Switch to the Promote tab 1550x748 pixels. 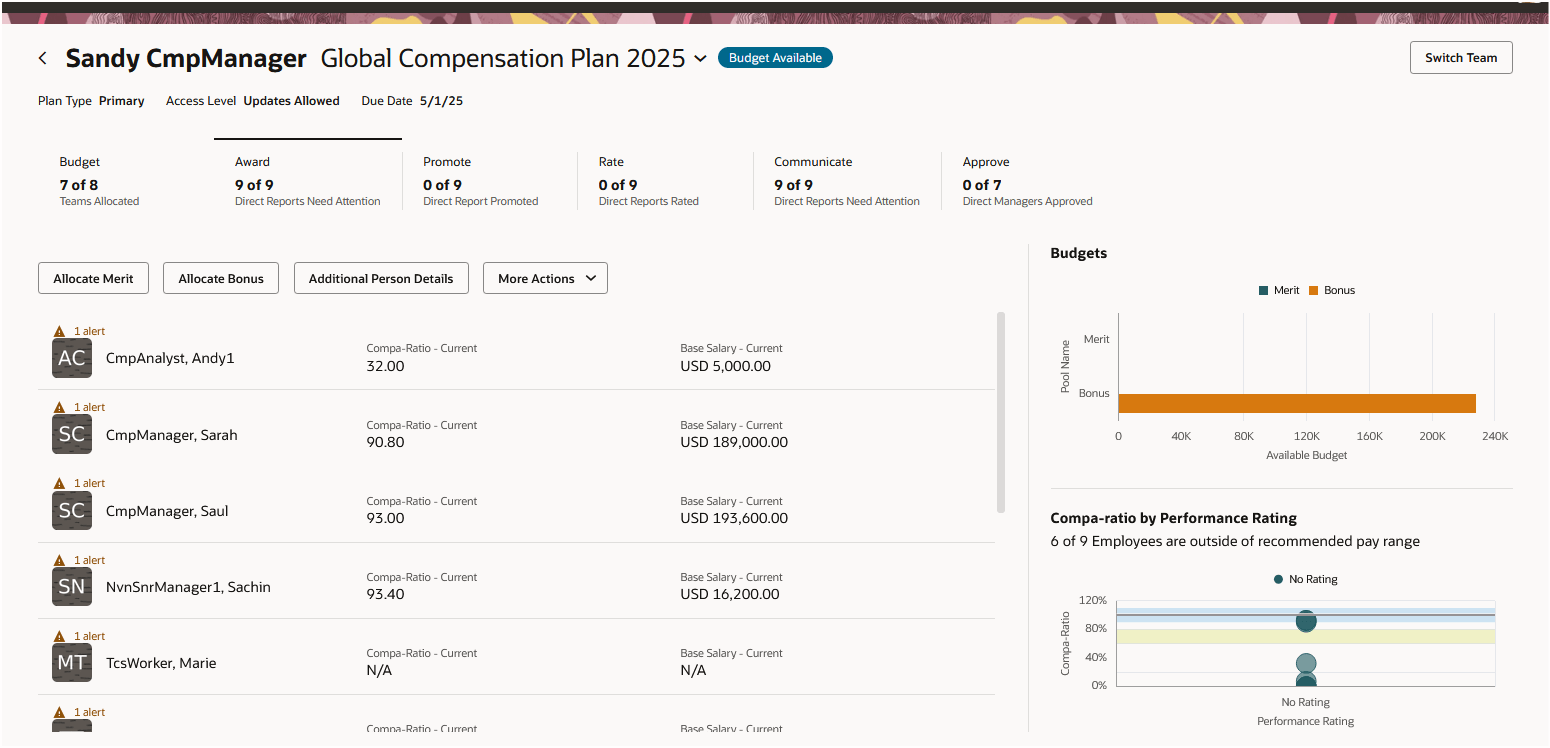tap(480, 180)
